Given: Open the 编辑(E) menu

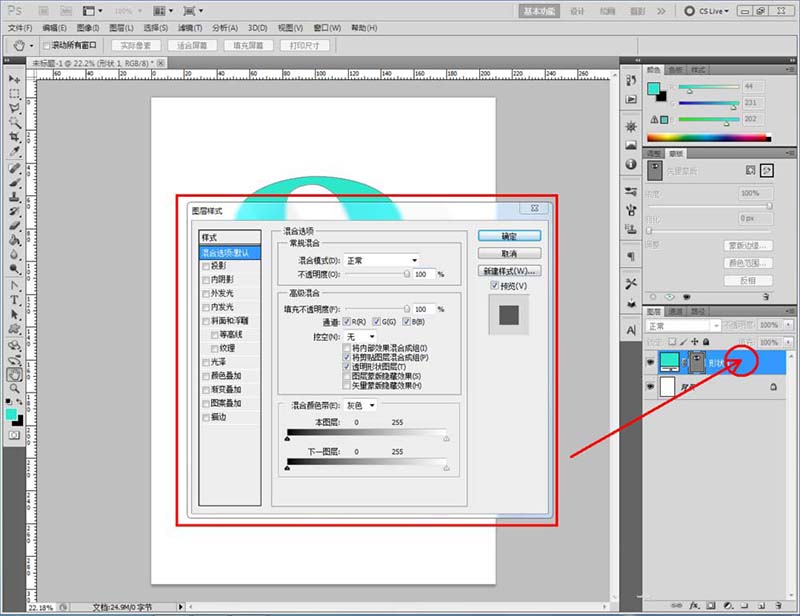Looking at the screenshot, I should pyautogui.click(x=54, y=28).
